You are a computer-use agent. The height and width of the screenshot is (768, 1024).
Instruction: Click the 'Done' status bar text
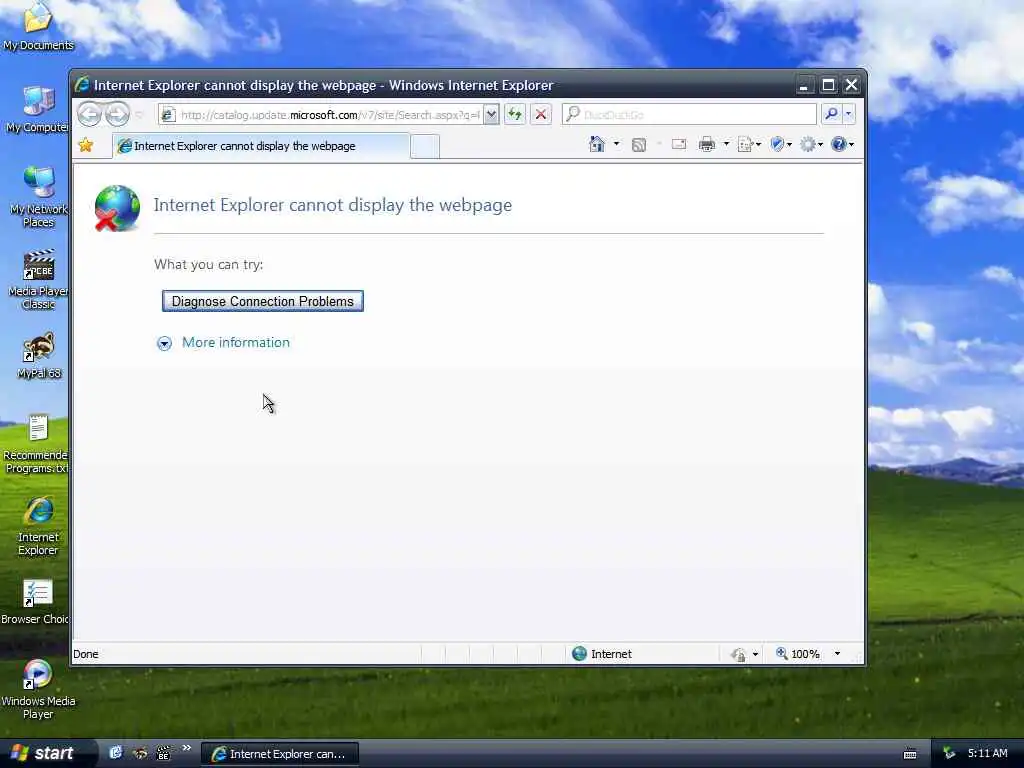coord(86,654)
